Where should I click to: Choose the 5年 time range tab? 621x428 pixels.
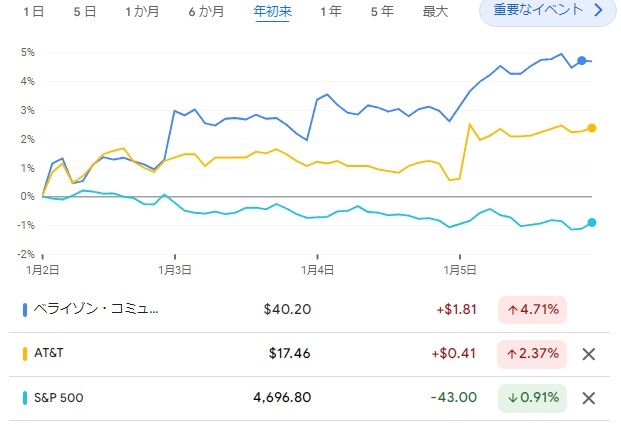click(382, 11)
